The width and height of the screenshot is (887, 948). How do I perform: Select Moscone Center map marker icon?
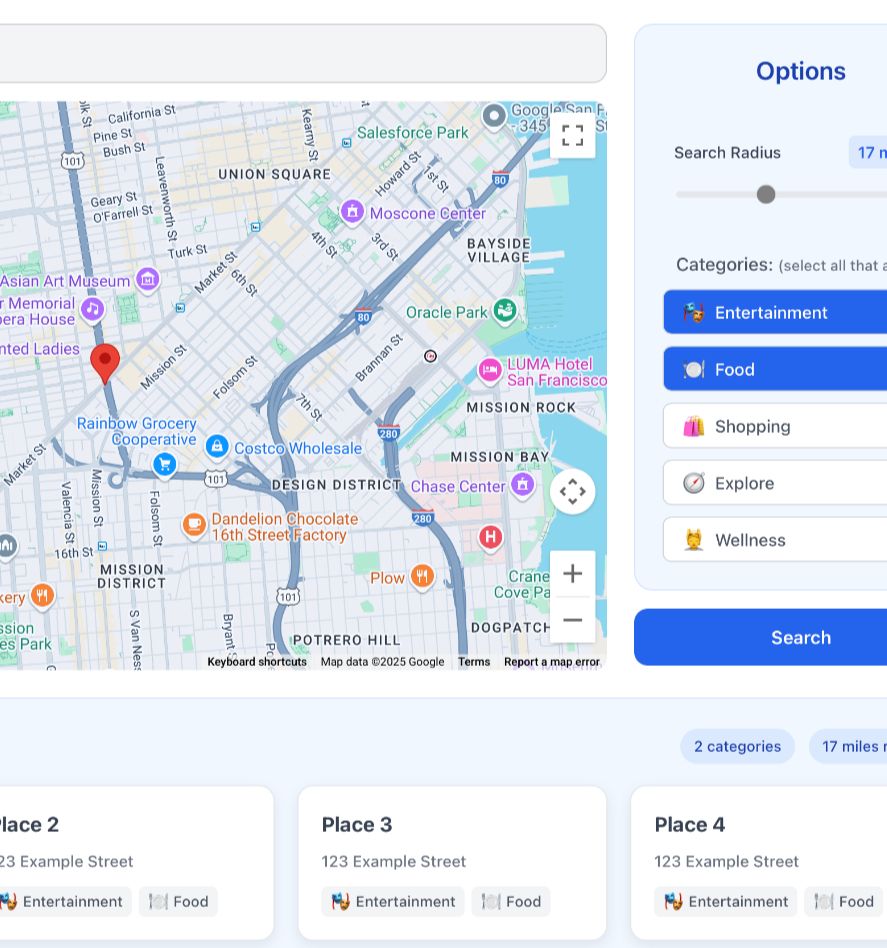pyautogui.click(x=352, y=212)
